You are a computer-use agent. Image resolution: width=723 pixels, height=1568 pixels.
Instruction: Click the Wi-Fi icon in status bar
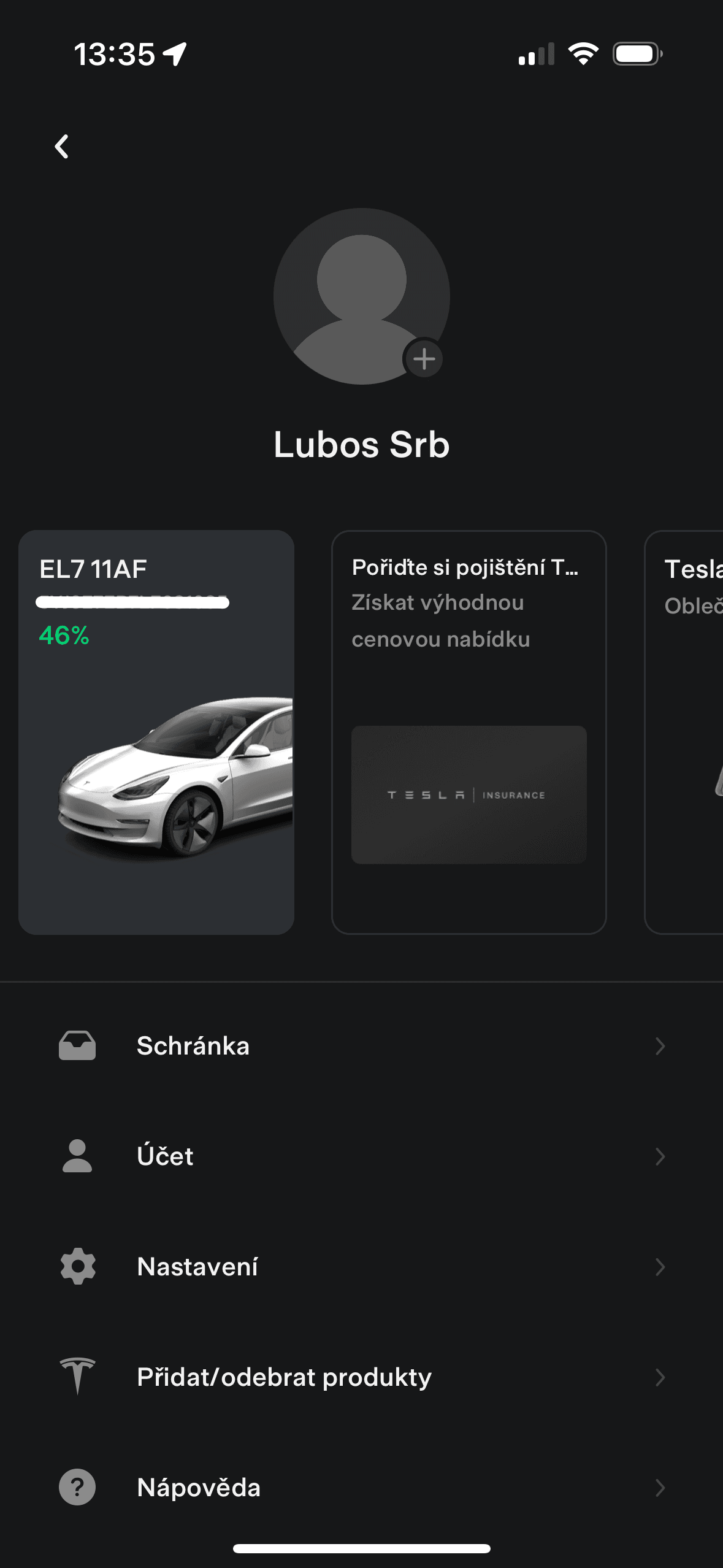583,54
